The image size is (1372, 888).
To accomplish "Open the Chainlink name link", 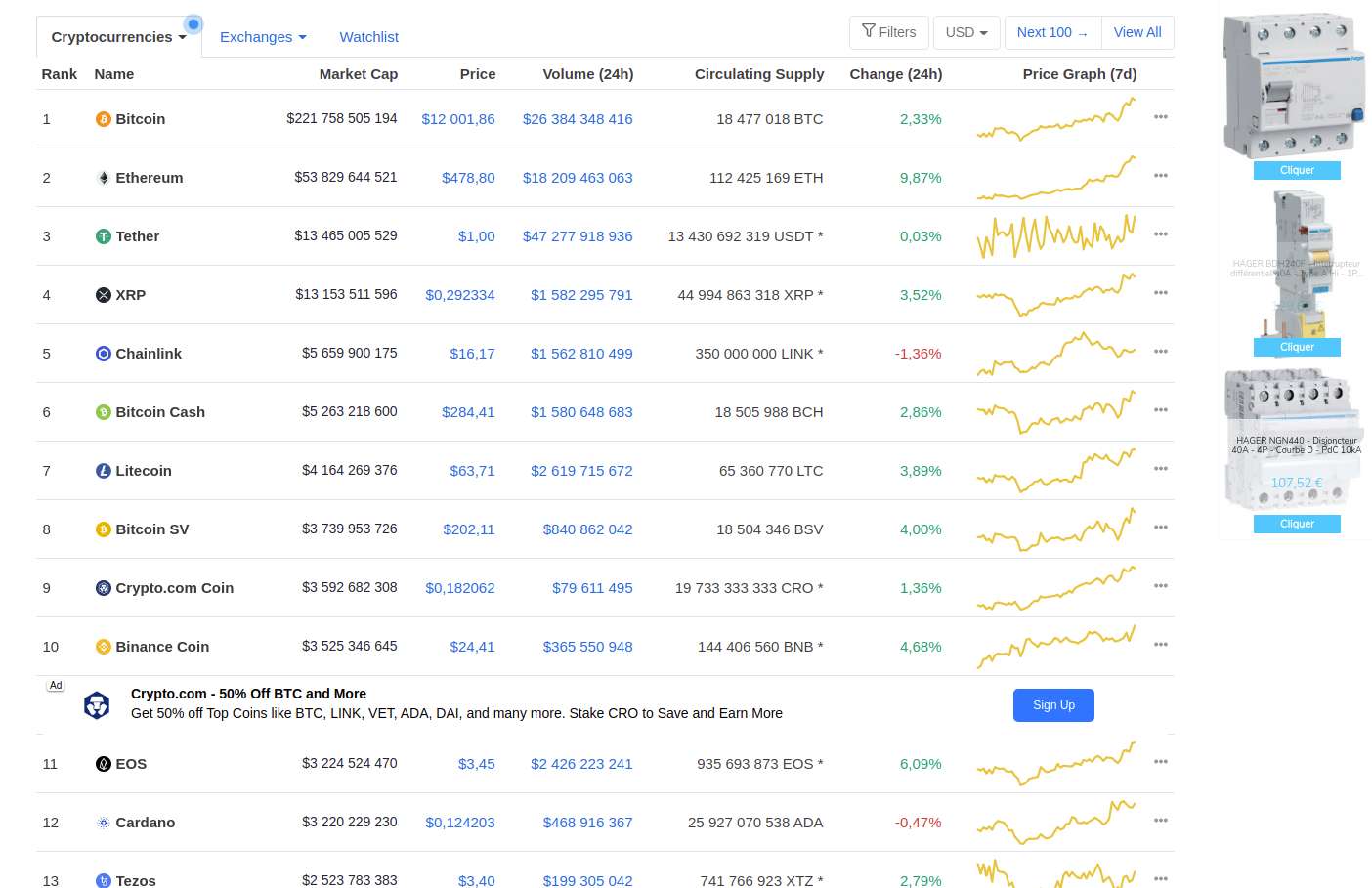I will coord(149,354).
